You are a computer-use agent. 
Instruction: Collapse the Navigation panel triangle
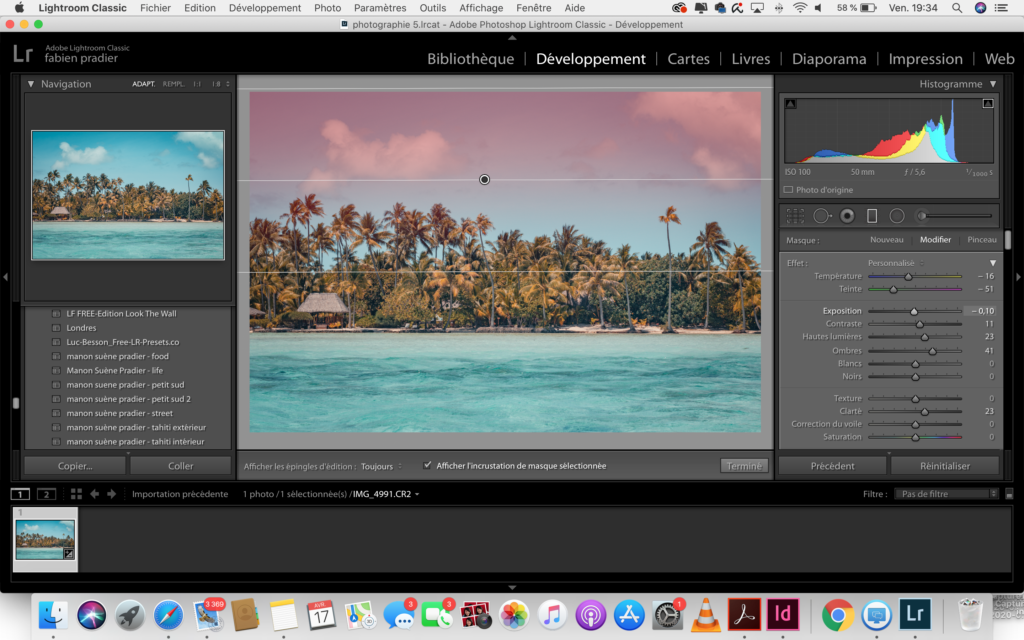point(31,84)
